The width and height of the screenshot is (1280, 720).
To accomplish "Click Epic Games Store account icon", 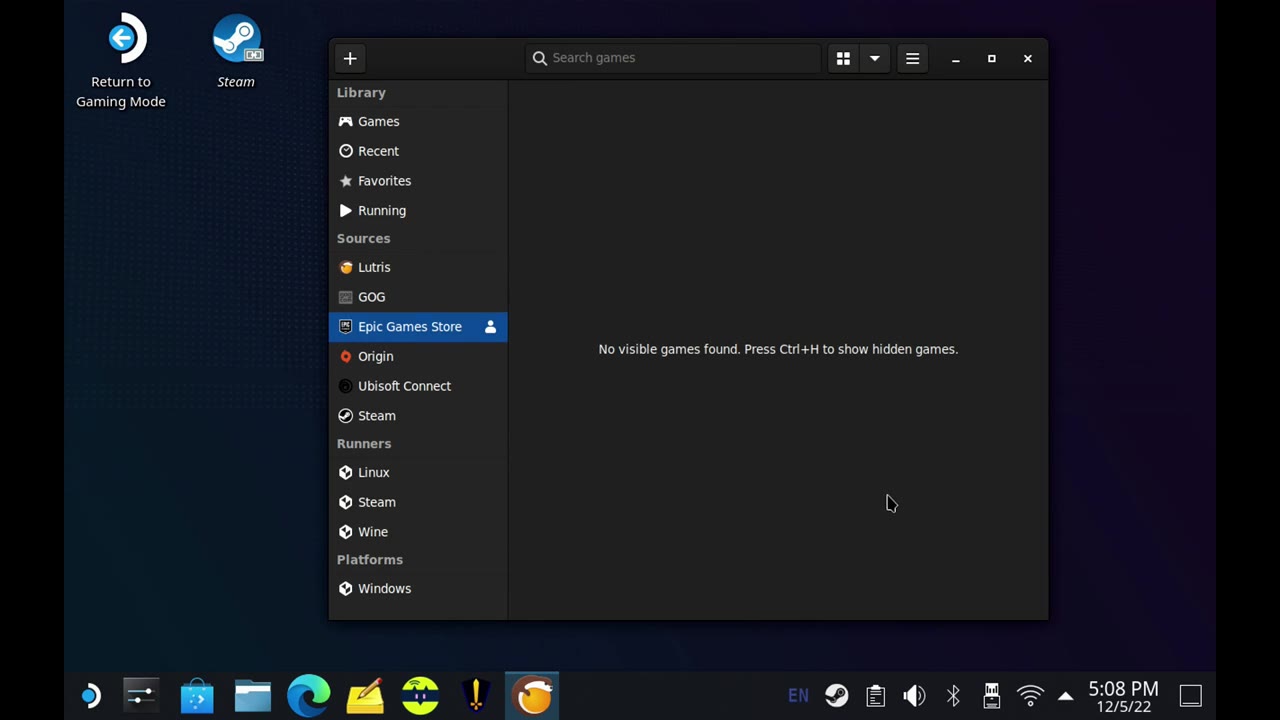I will [x=490, y=327].
